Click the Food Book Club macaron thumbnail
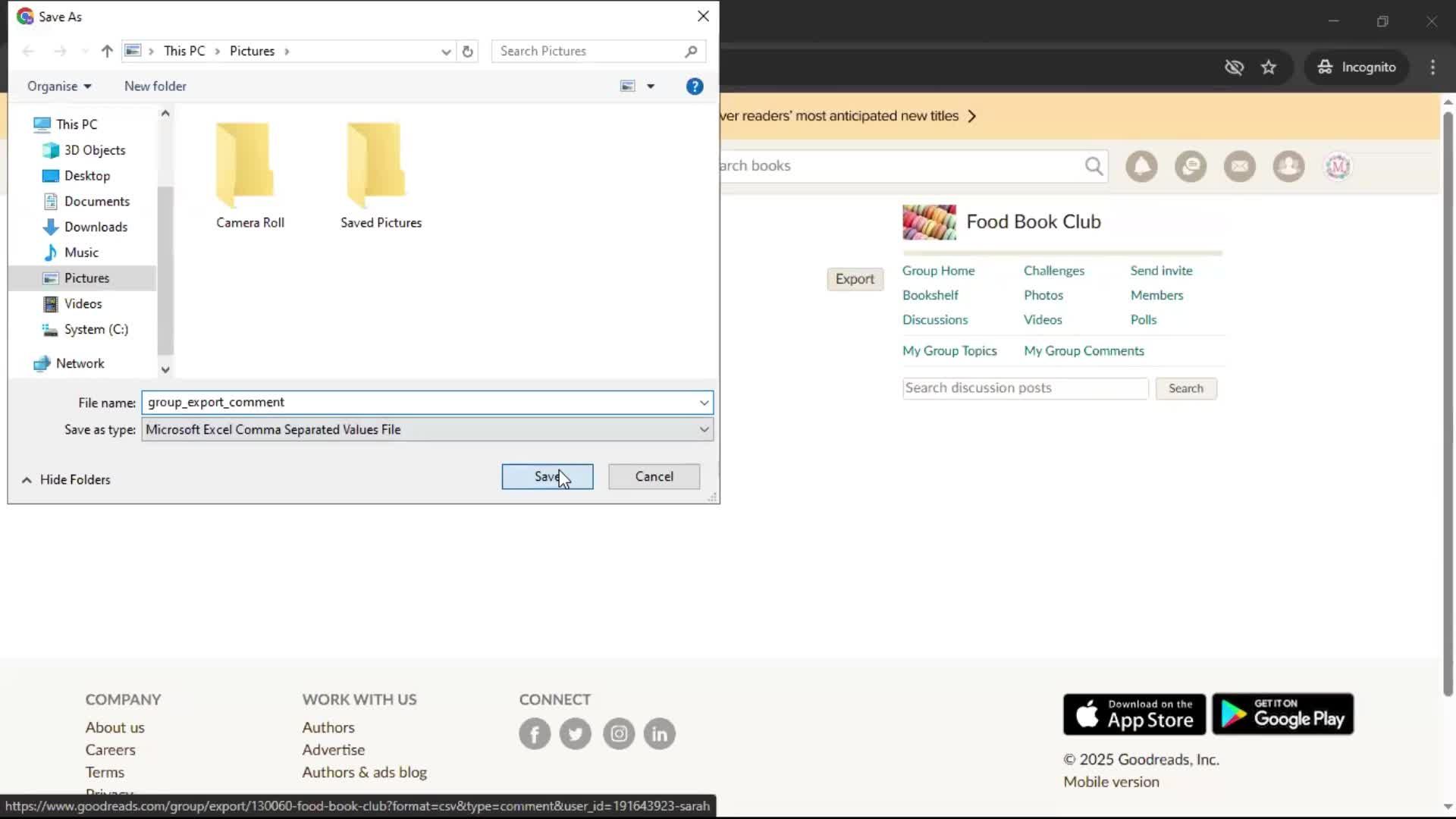The height and width of the screenshot is (819, 1456). [x=929, y=222]
